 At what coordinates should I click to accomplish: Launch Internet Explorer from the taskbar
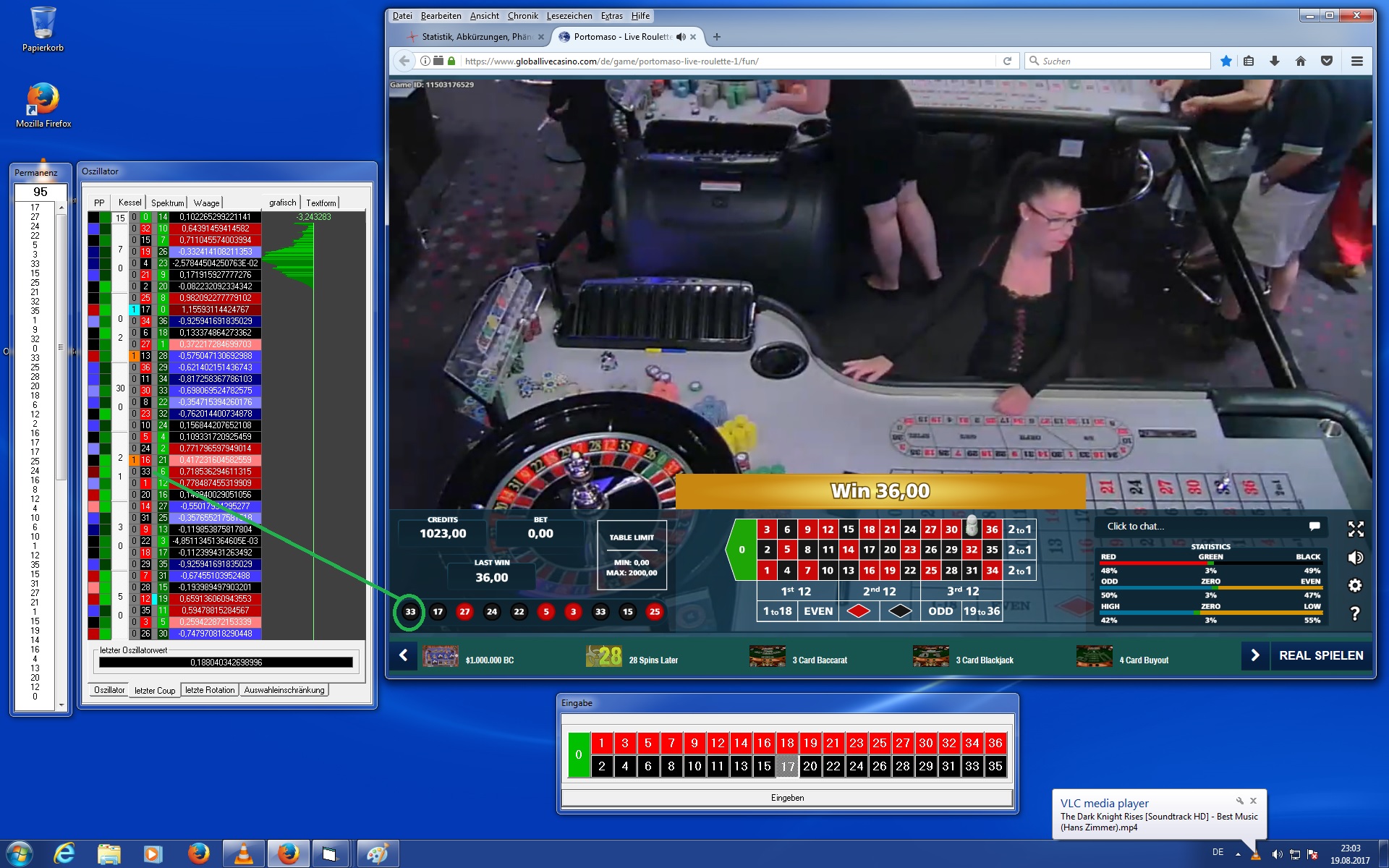[x=64, y=854]
